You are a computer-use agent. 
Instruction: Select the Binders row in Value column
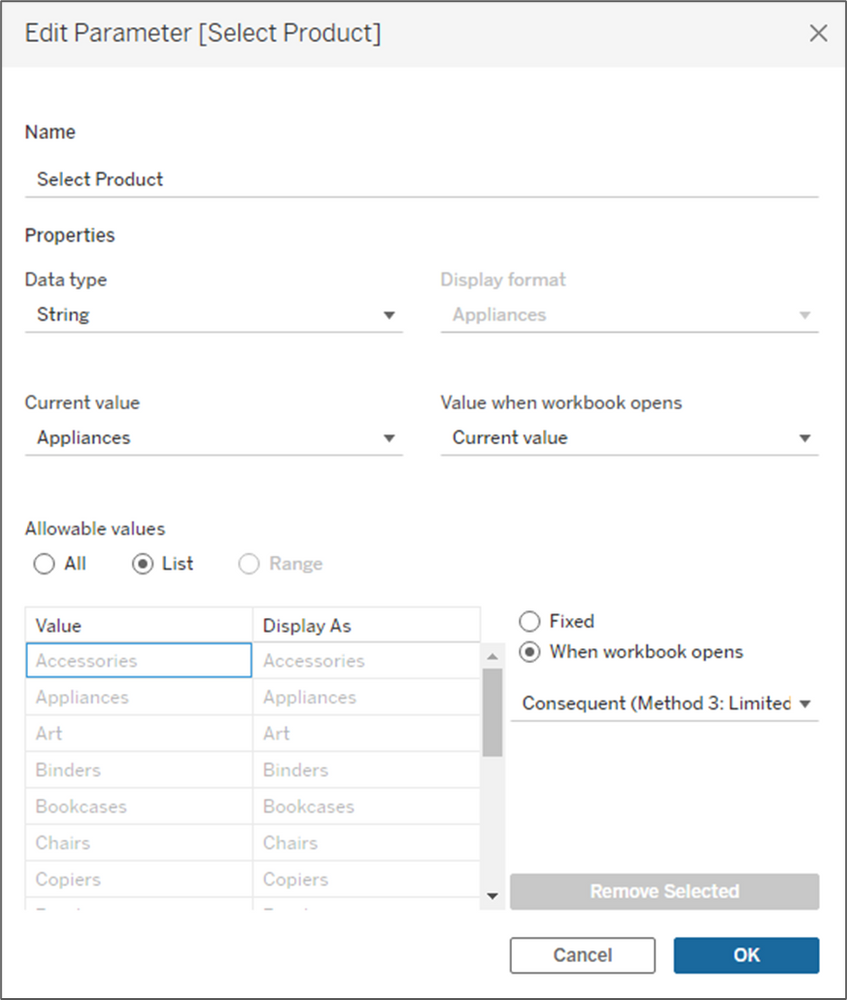tap(139, 770)
